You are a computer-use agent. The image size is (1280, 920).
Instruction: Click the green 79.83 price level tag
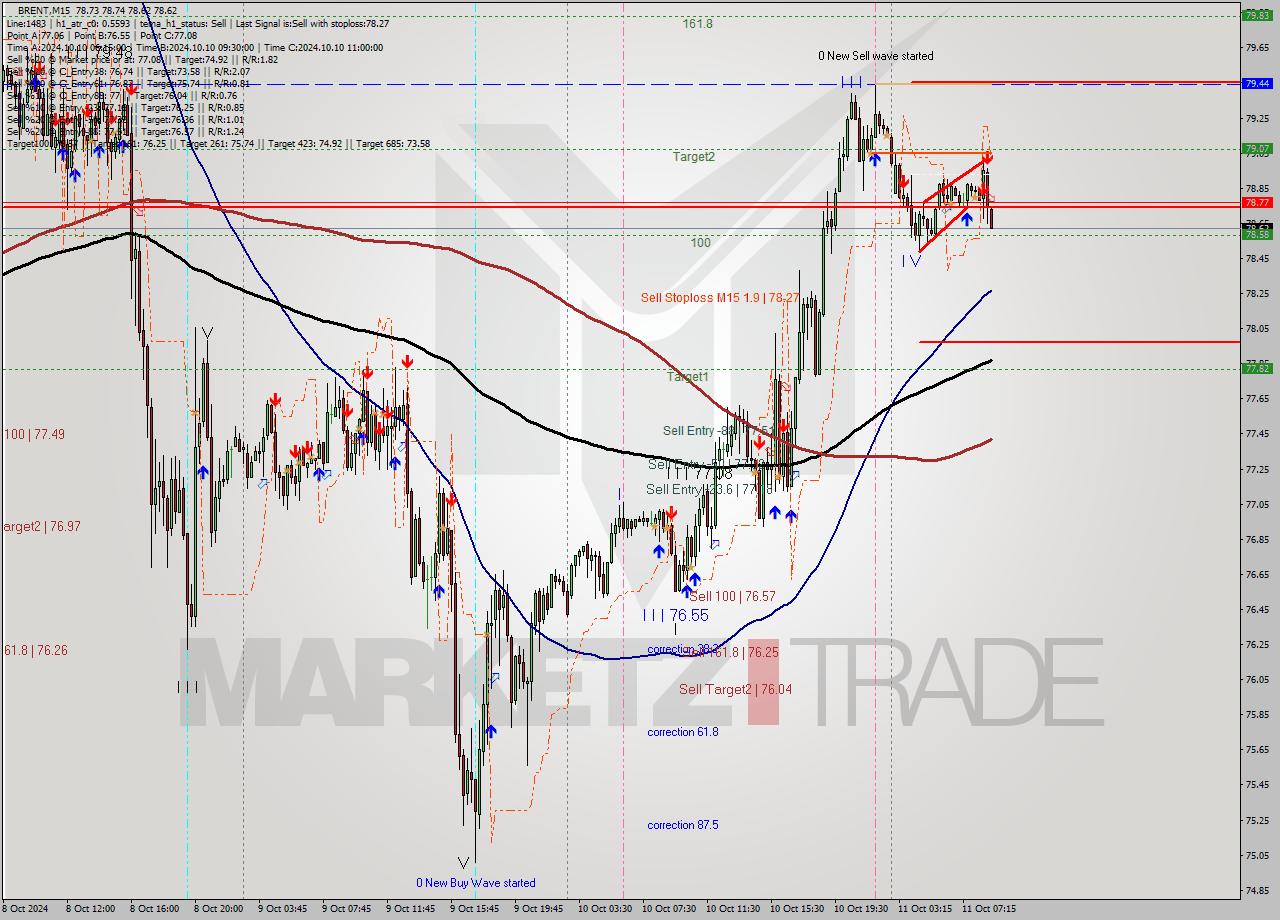point(1255,15)
